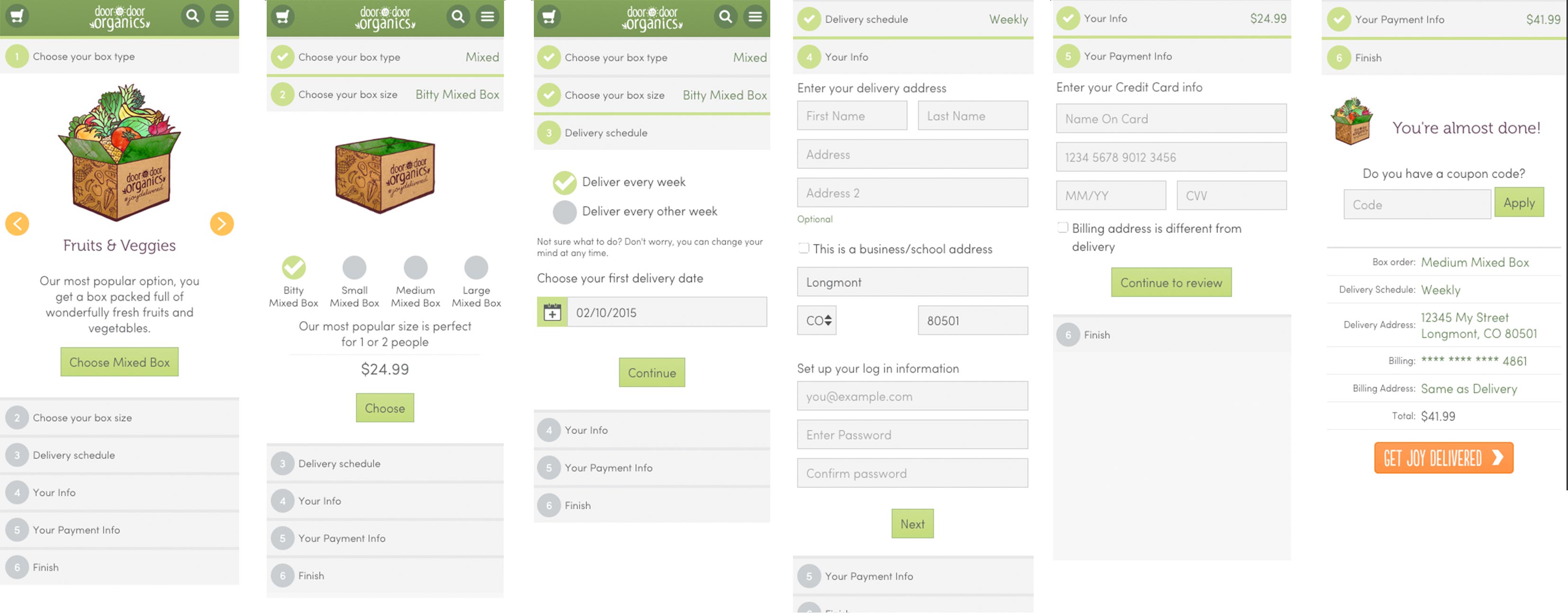Click the search icon on first screen

[192, 16]
